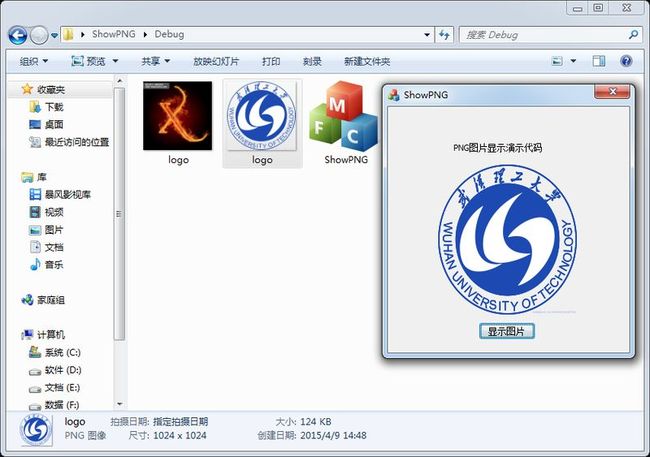Select ShowPNG in the address breadcrumb
This screenshot has height=457, width=650.
114,34
